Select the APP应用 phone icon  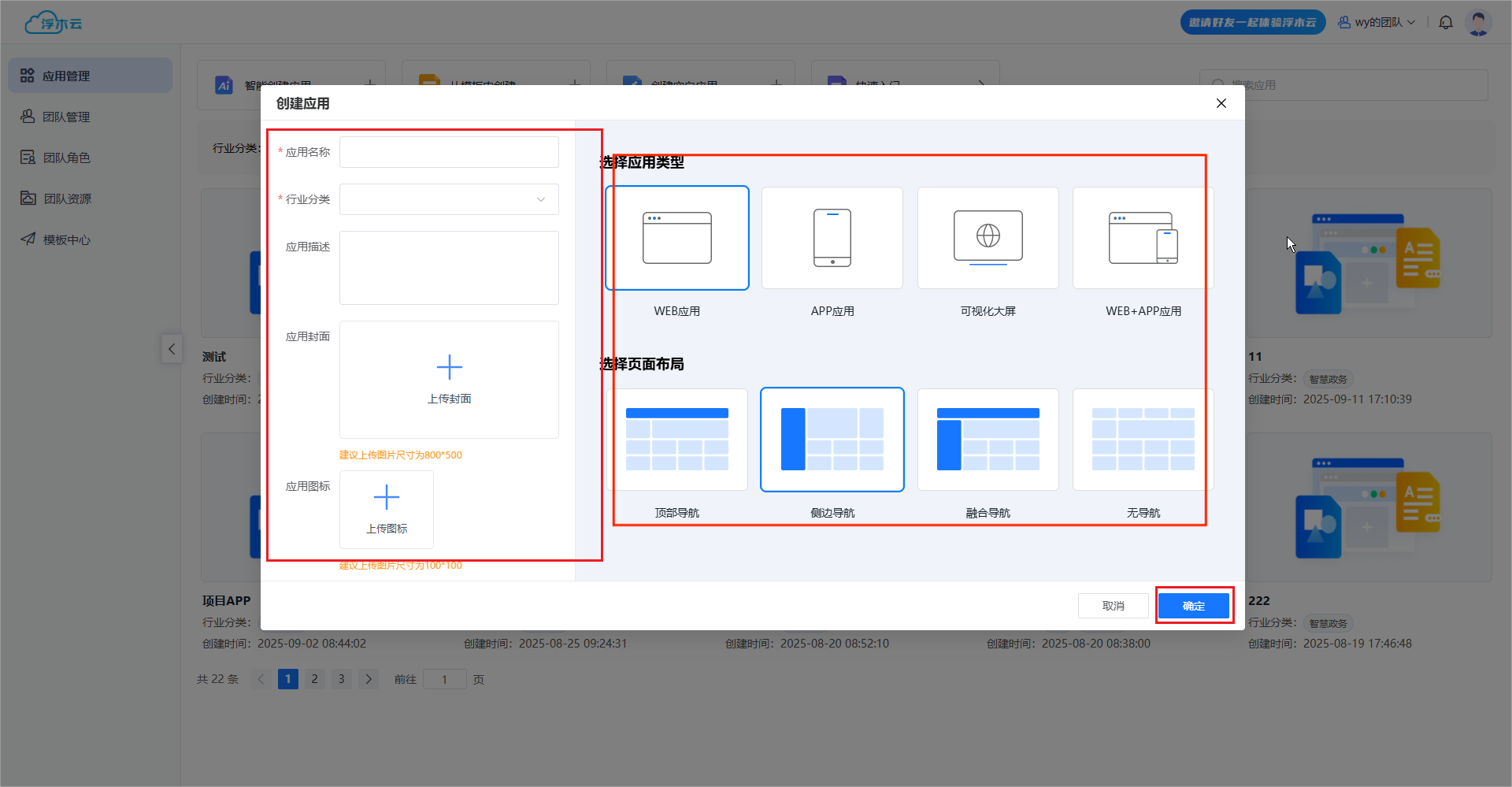pos(832,238)
